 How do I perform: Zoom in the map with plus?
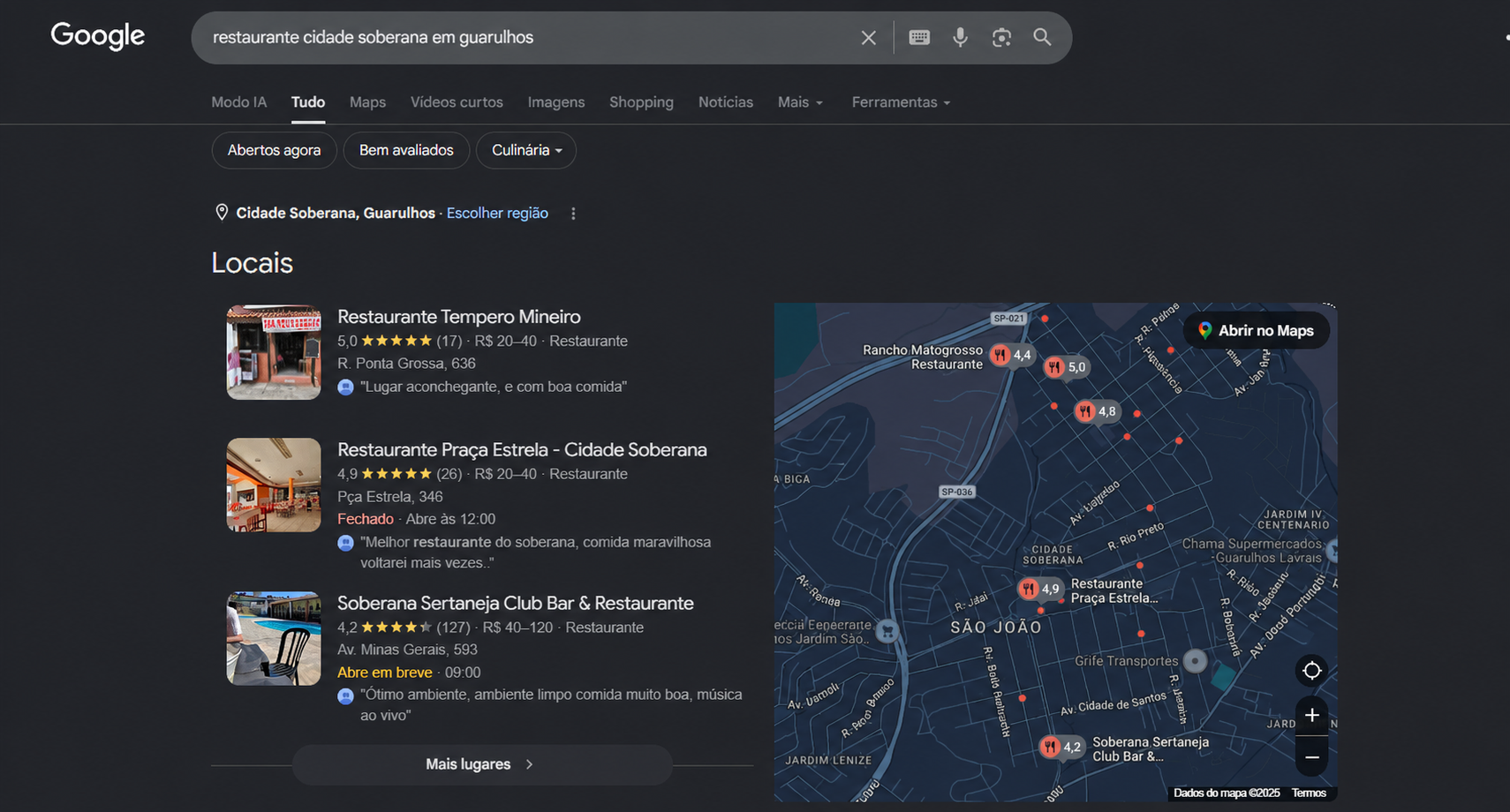[x=1312, y=715]
